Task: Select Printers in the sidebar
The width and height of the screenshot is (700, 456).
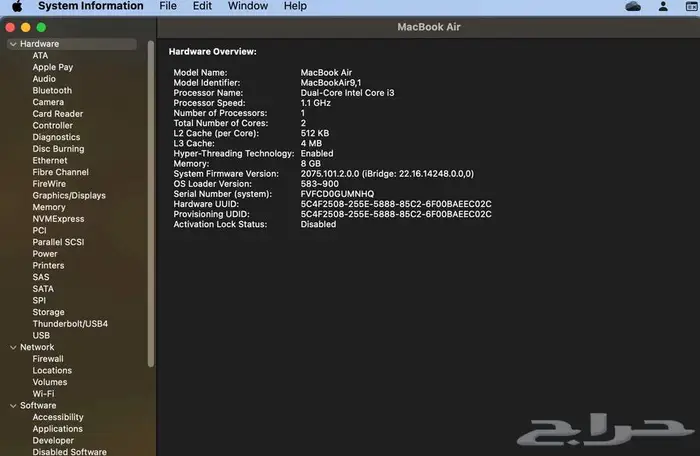Action: 48,265
